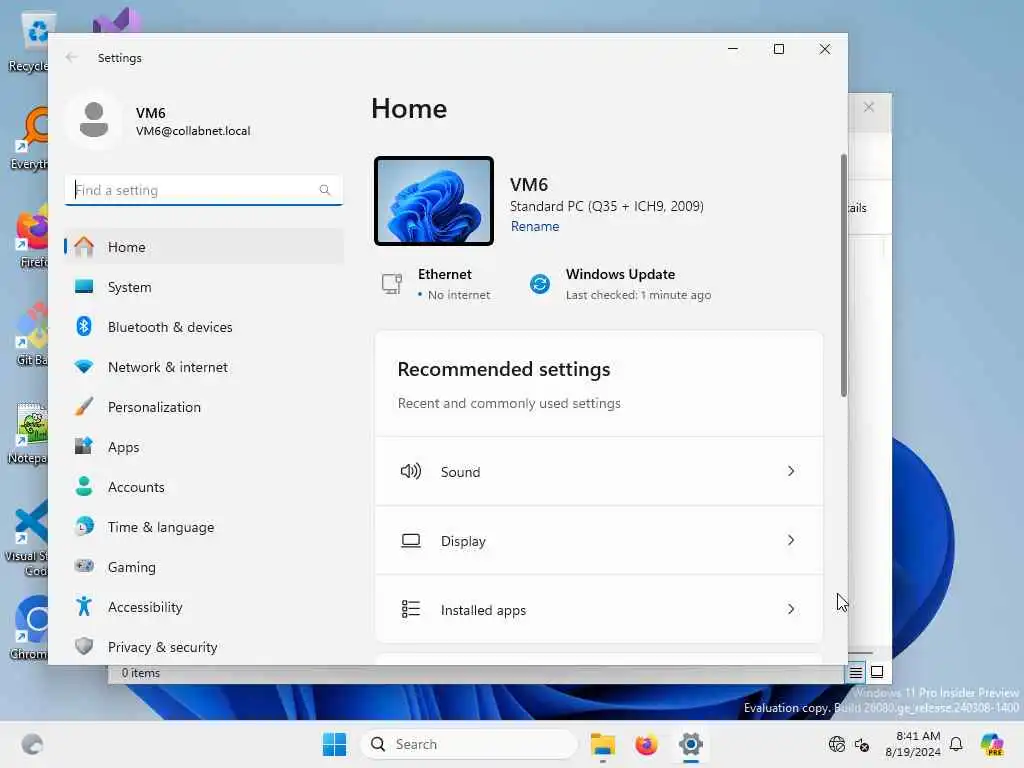Switch to large icons view in background window
Screen dimensions: 1024x768
(x=877, y=672)
